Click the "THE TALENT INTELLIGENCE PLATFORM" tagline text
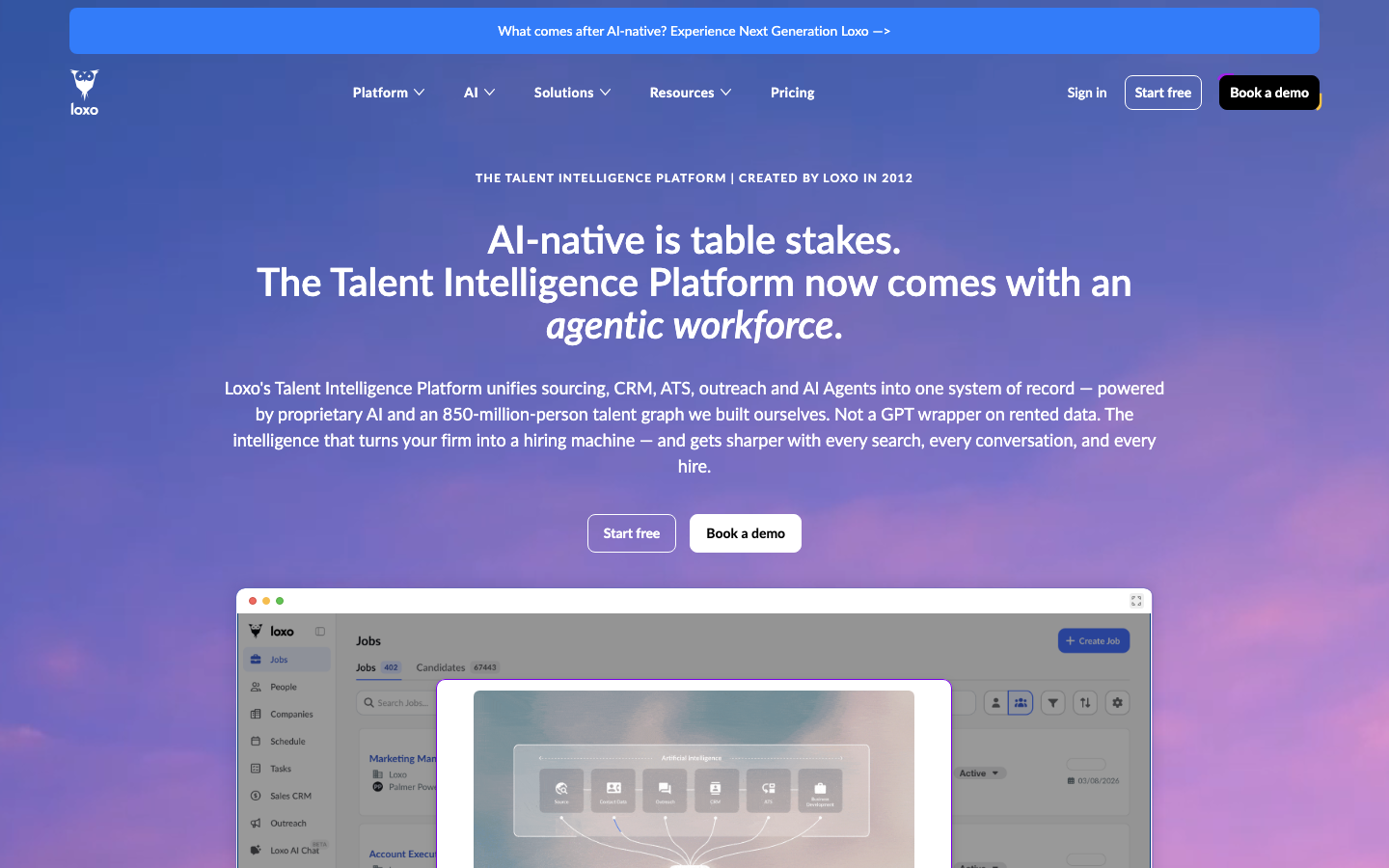 click(x=601, y=178)
